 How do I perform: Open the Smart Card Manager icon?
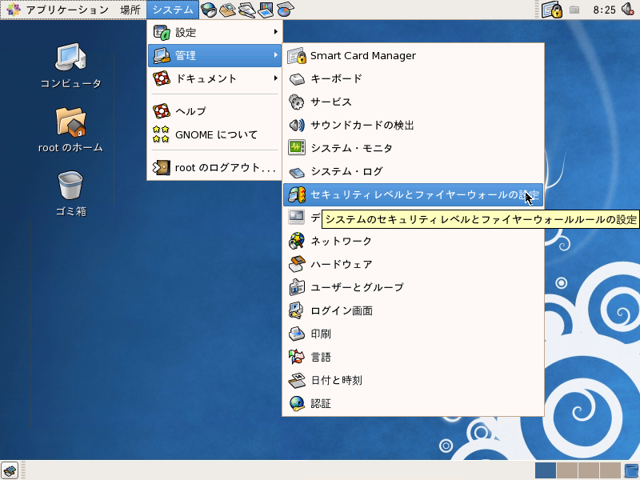pyautogui.click(x=296, y=56)
